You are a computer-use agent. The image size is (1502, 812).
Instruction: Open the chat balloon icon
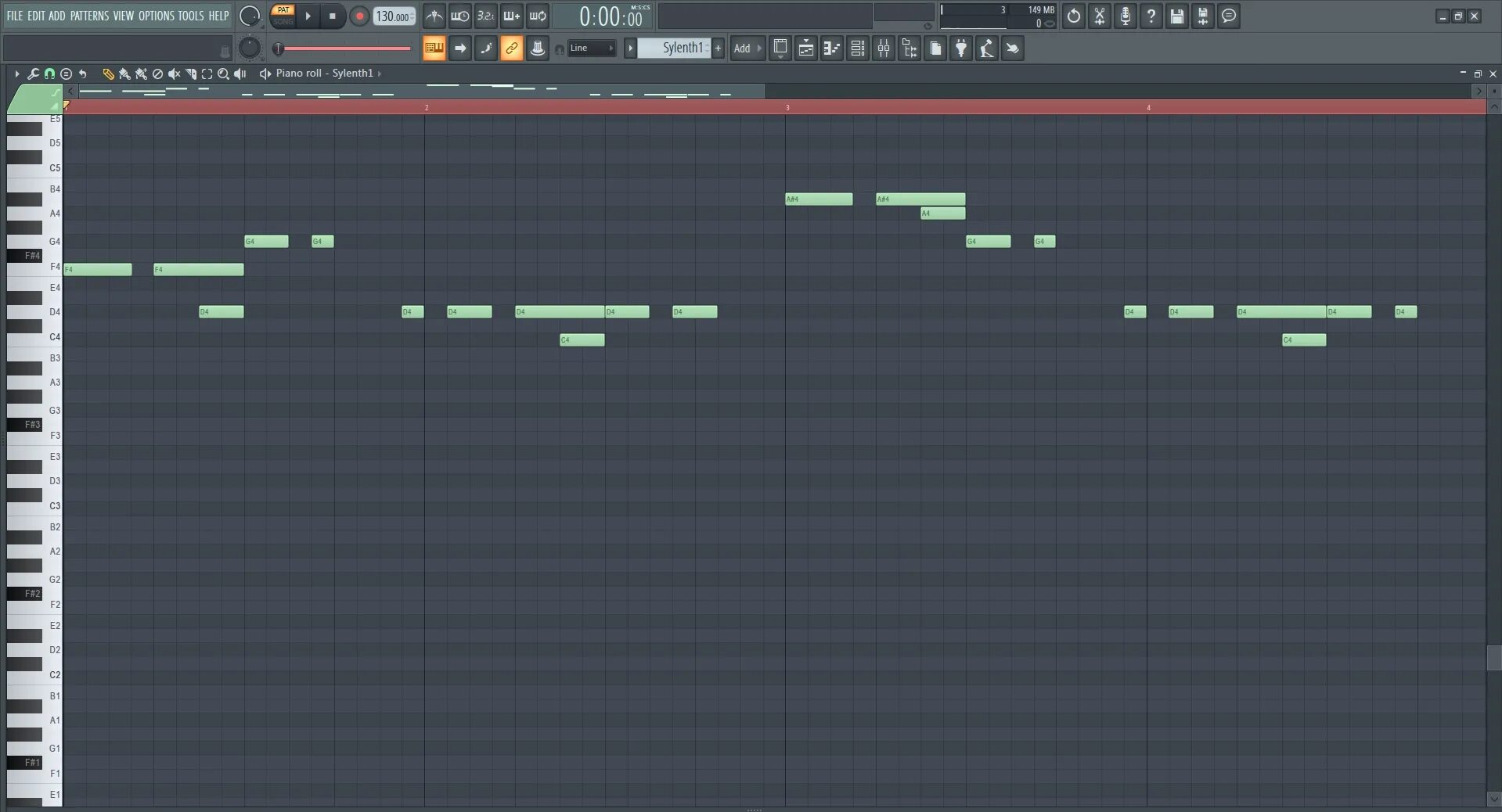pyautogui.click(x=1229, y=16)
